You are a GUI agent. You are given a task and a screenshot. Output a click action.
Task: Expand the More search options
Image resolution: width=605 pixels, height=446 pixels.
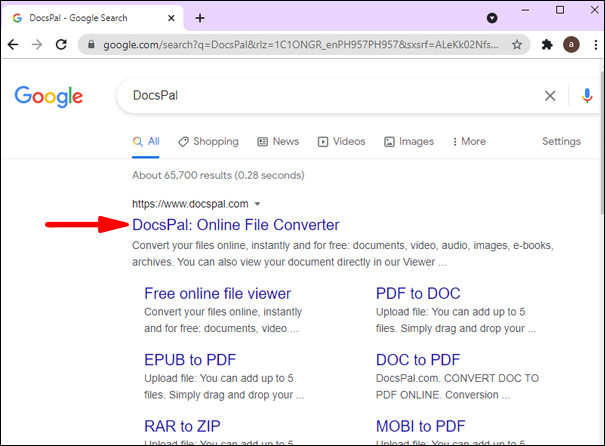pyautogui.click(x=469, y=142)
